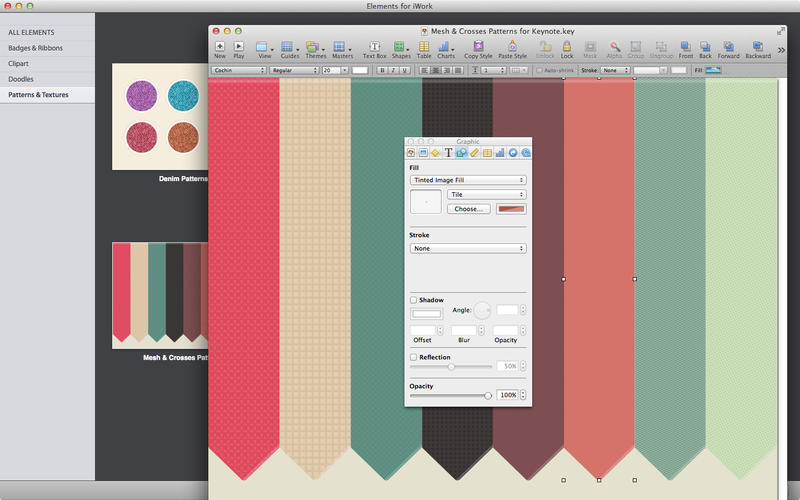Click the red tint color swatch
Image resolution: width=800 pixels, height=500 pixels.
pyautogui.click(x=511, y=209)
